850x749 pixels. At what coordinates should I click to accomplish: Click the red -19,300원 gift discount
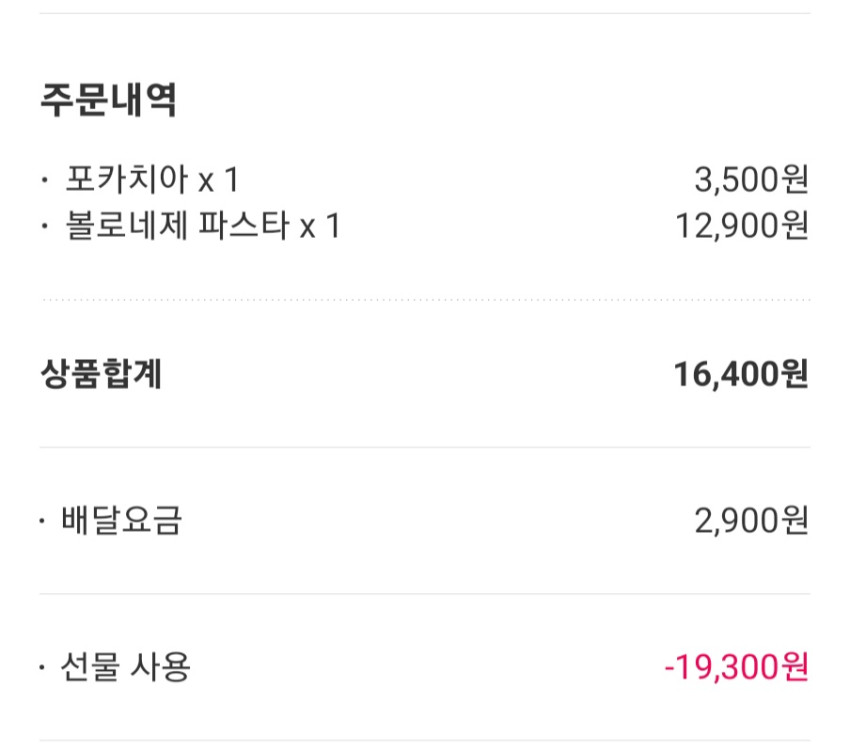(x=737, y=667)
